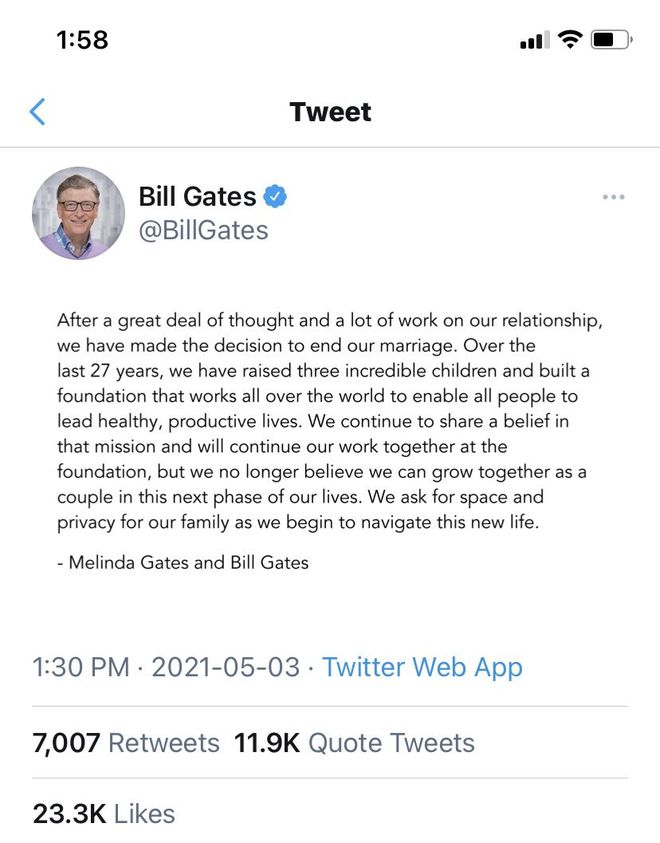Tap the Bill Gates display name

[x=196, y=196]
